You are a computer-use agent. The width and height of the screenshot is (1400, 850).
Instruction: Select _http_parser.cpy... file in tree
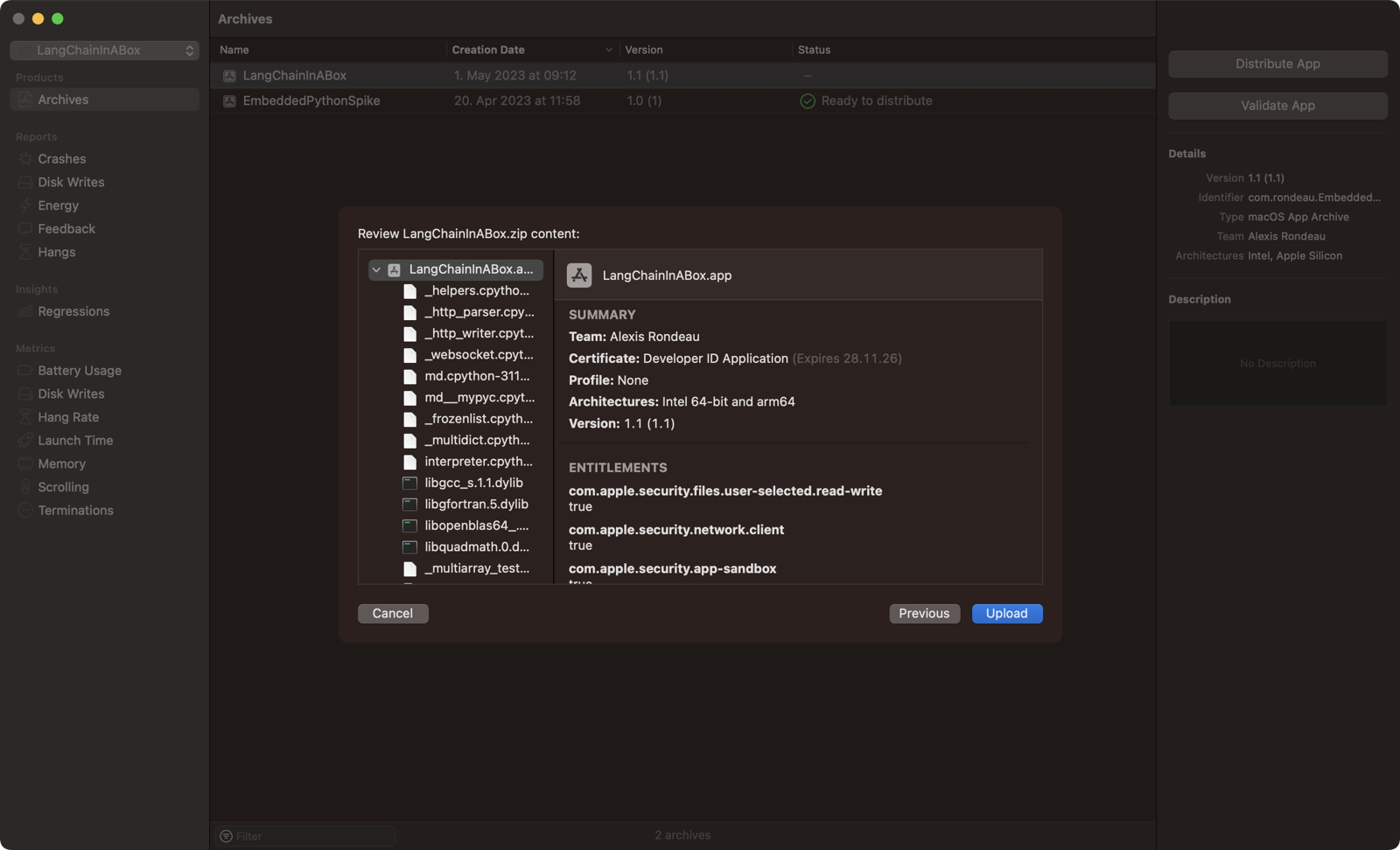[479, 312]
